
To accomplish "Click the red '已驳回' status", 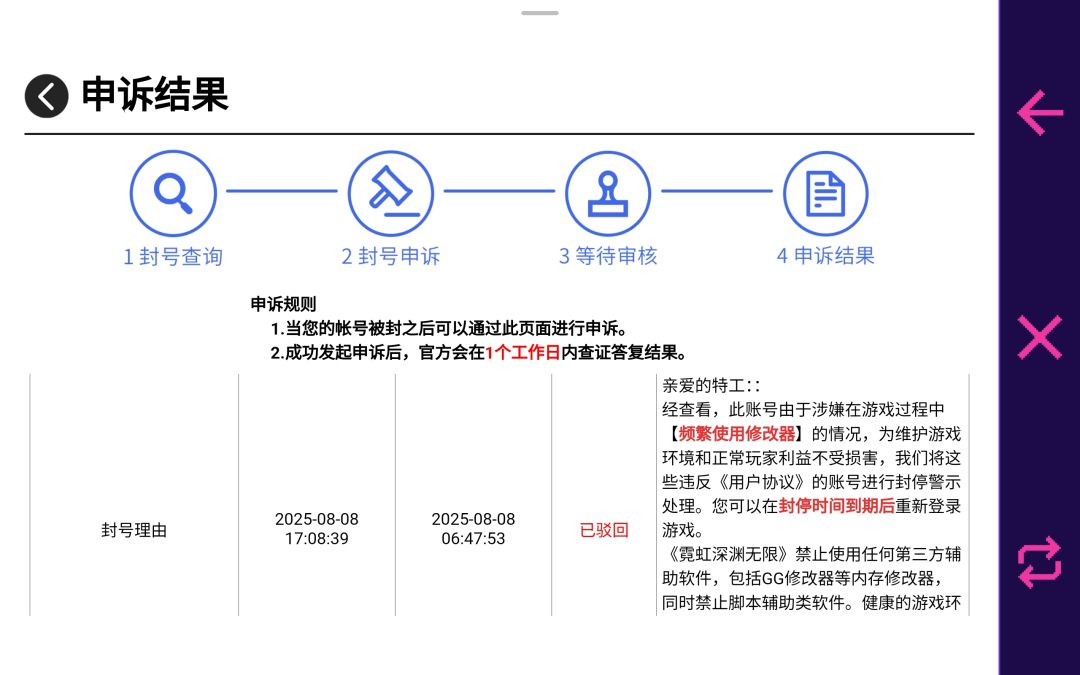I will point(604,530).
